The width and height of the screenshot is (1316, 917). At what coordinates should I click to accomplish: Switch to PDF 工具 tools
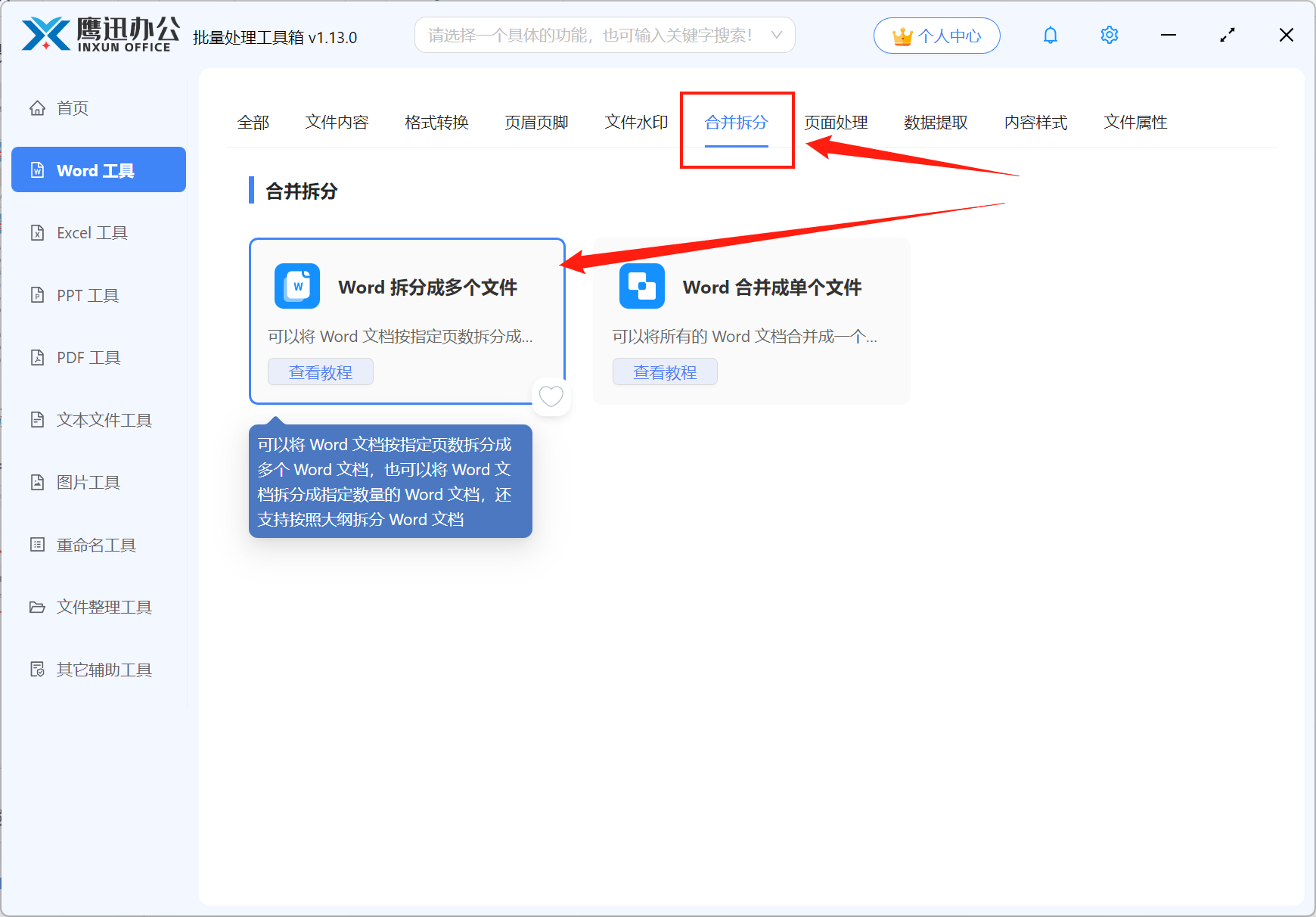(86, 357)
